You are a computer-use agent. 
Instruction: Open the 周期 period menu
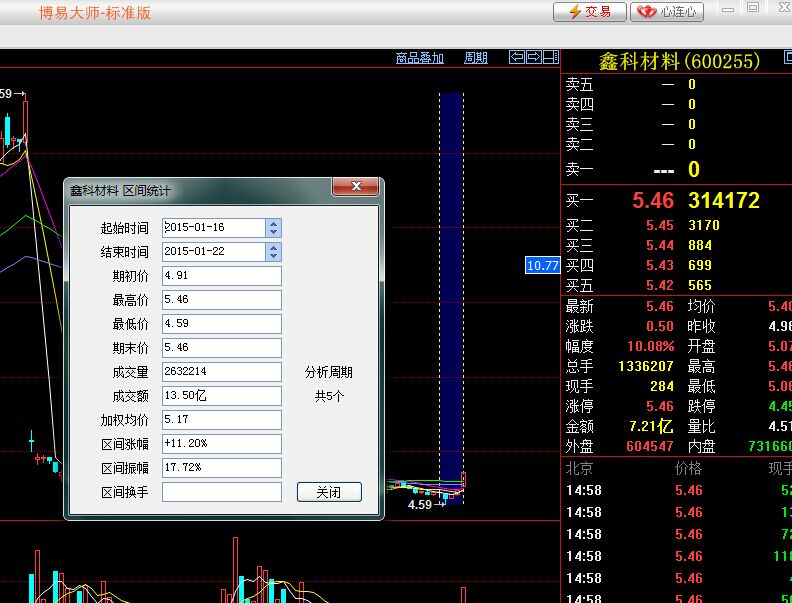point(476,58)
